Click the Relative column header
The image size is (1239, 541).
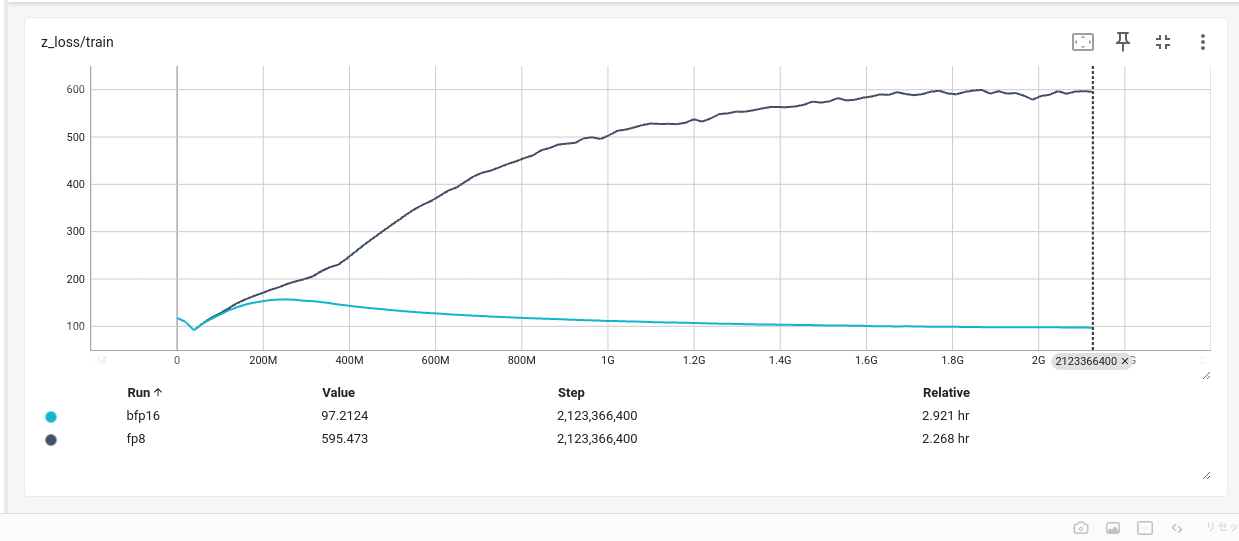click(946, 393)
